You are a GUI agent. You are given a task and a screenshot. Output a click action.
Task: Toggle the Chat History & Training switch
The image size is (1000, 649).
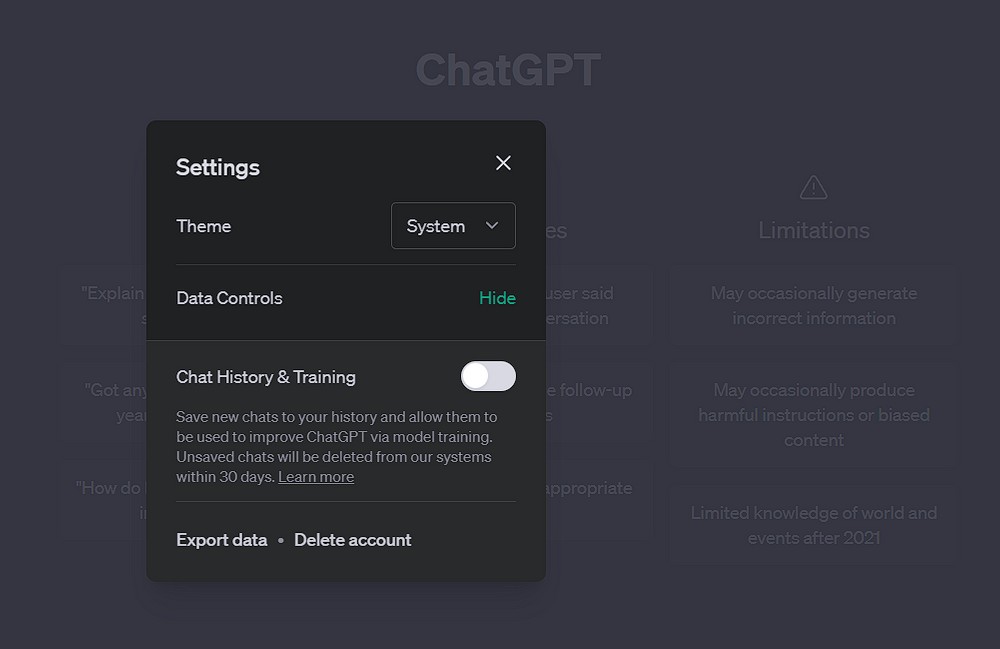(488, 376)
